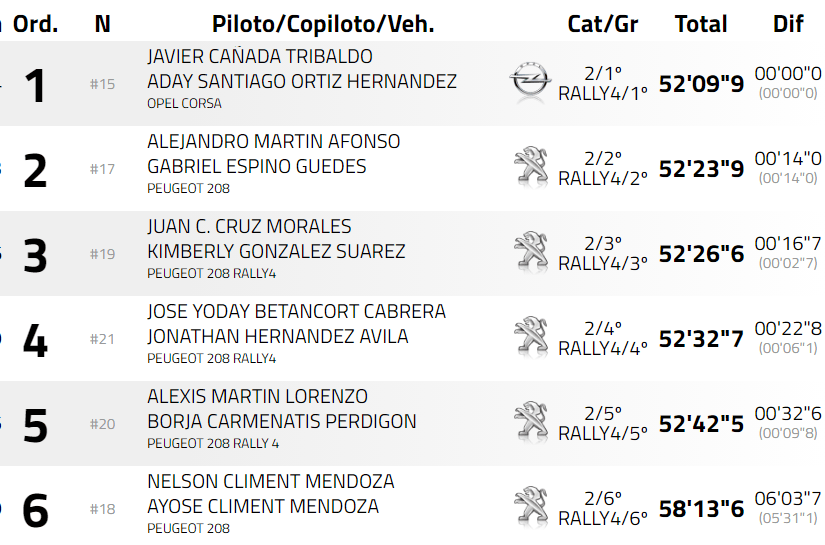Screen dimensions: 825x545
Task: Select co-driver Kimberly Gonzalez Suarez
Action: pos(276,251)
